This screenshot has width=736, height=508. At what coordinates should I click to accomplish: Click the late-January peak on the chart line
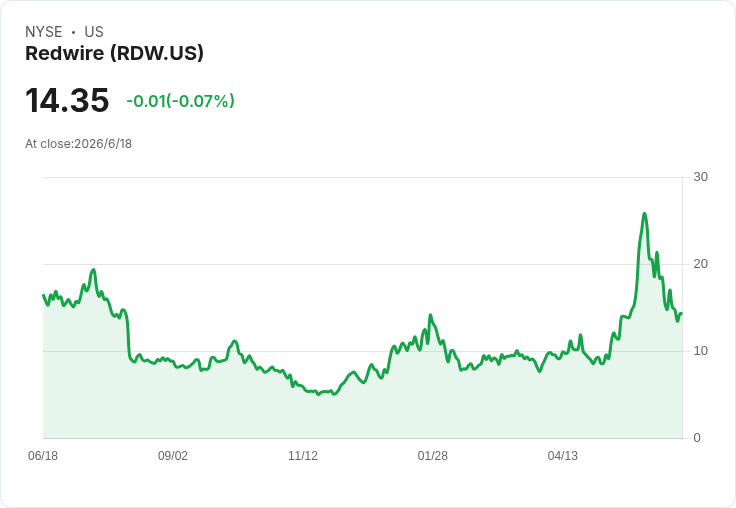pyautogui.click(x=430, y=315)
